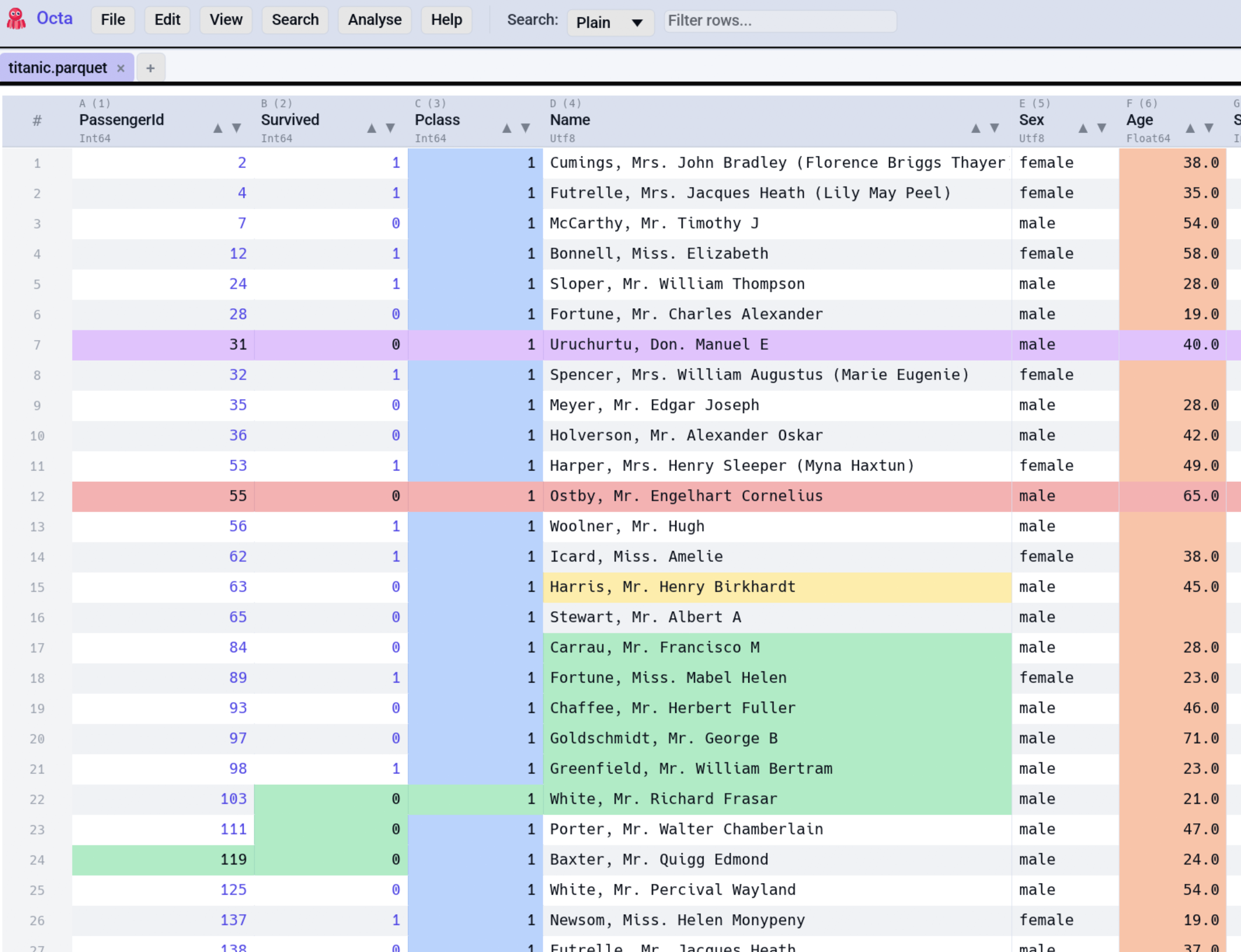Viewport: 1241px width, 952px height.
Task: Open the Help menu
Action: 446,20
